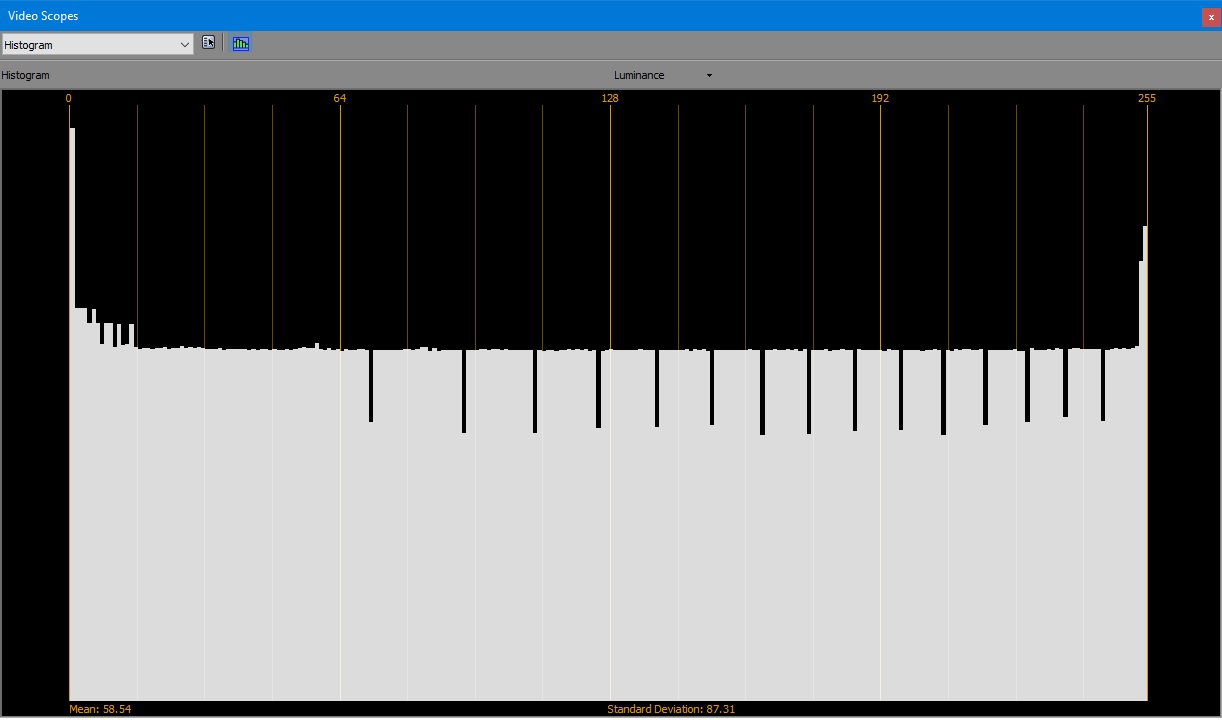1222x720 pixels.
Task: Click the chevron arrow of the scope selector
Action: tap(184, 45)
